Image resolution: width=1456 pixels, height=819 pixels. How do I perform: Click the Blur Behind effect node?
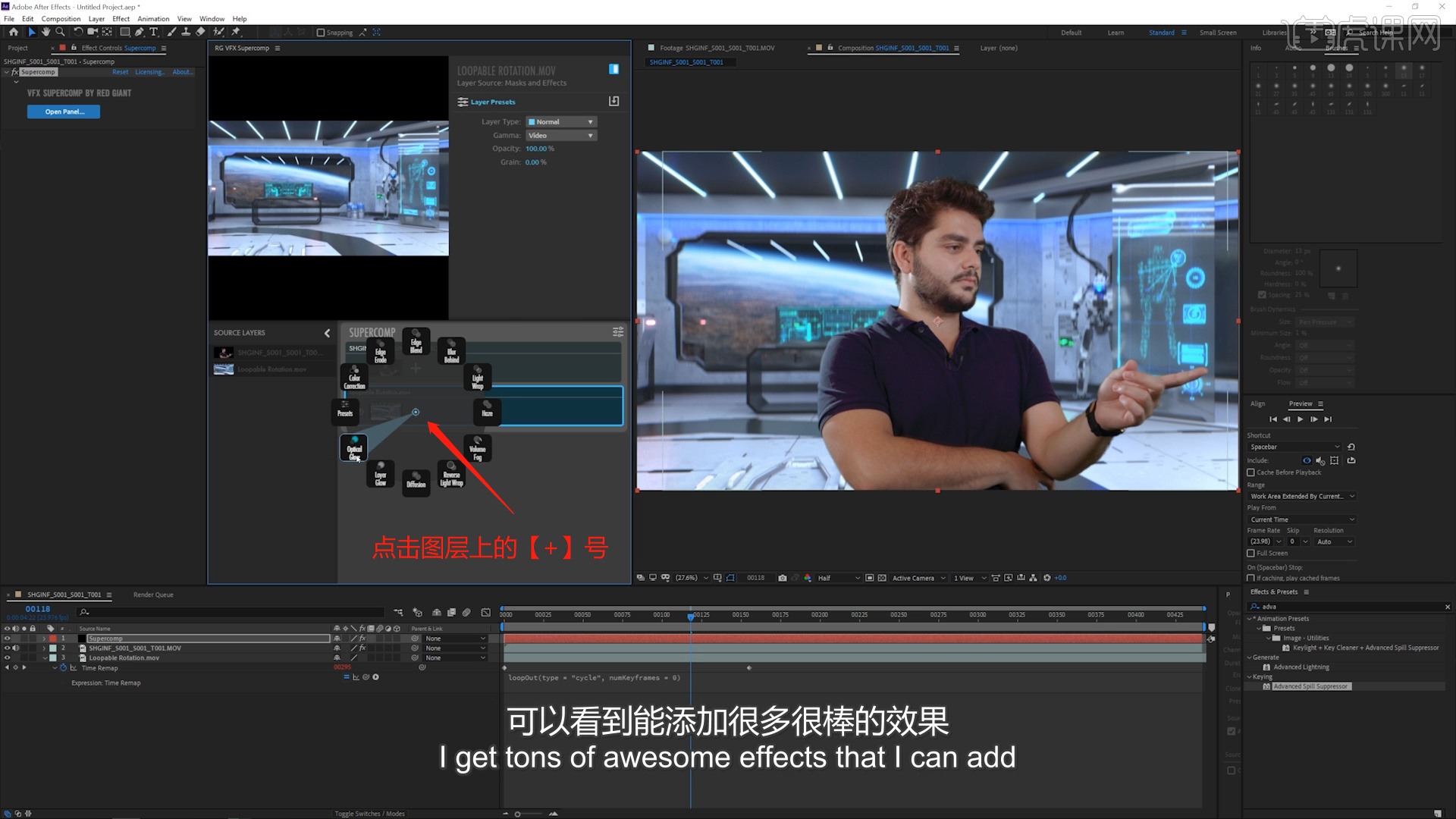(452, 351)
